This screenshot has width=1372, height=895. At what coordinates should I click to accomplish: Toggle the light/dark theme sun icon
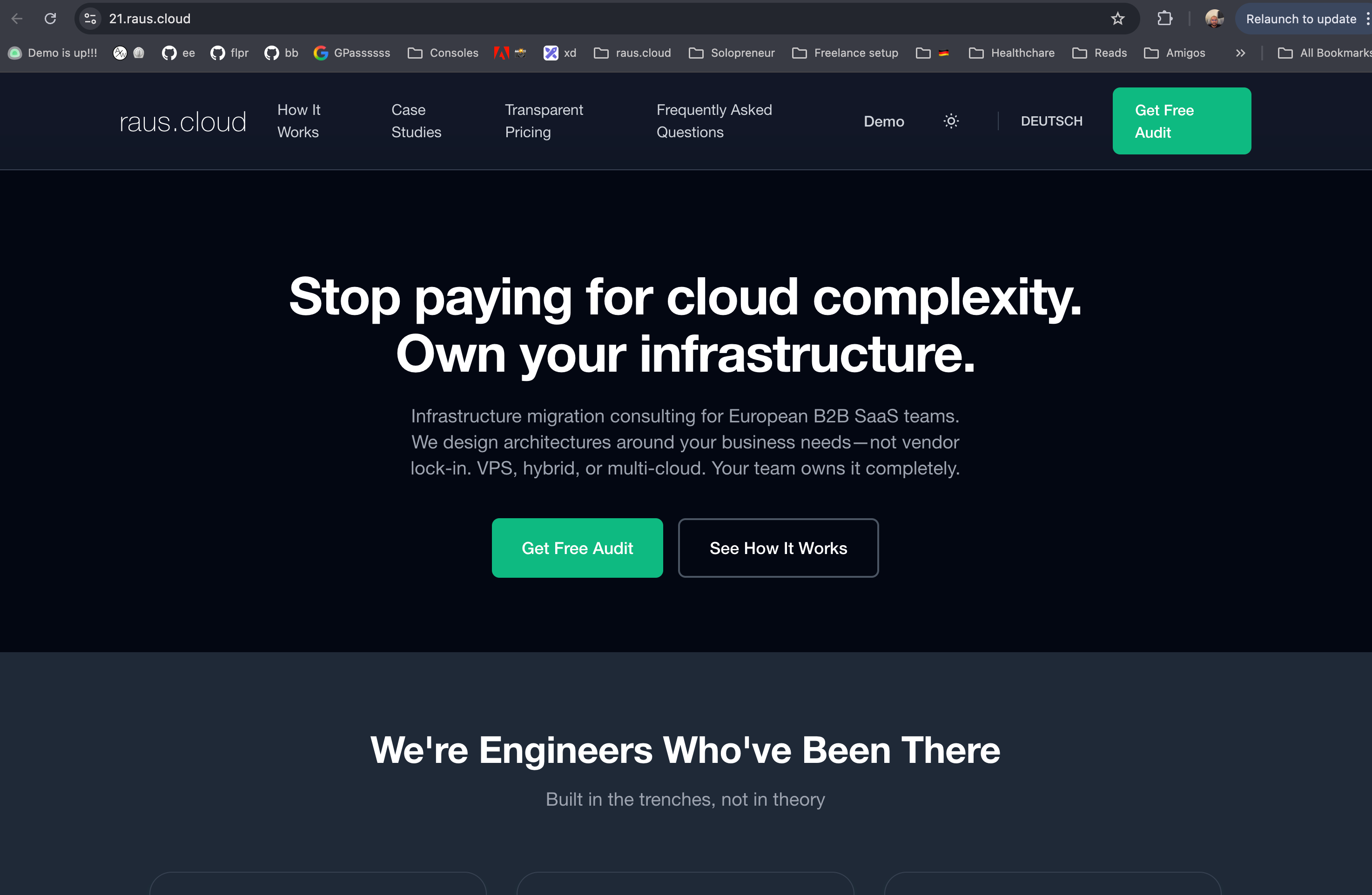(951, 121)
